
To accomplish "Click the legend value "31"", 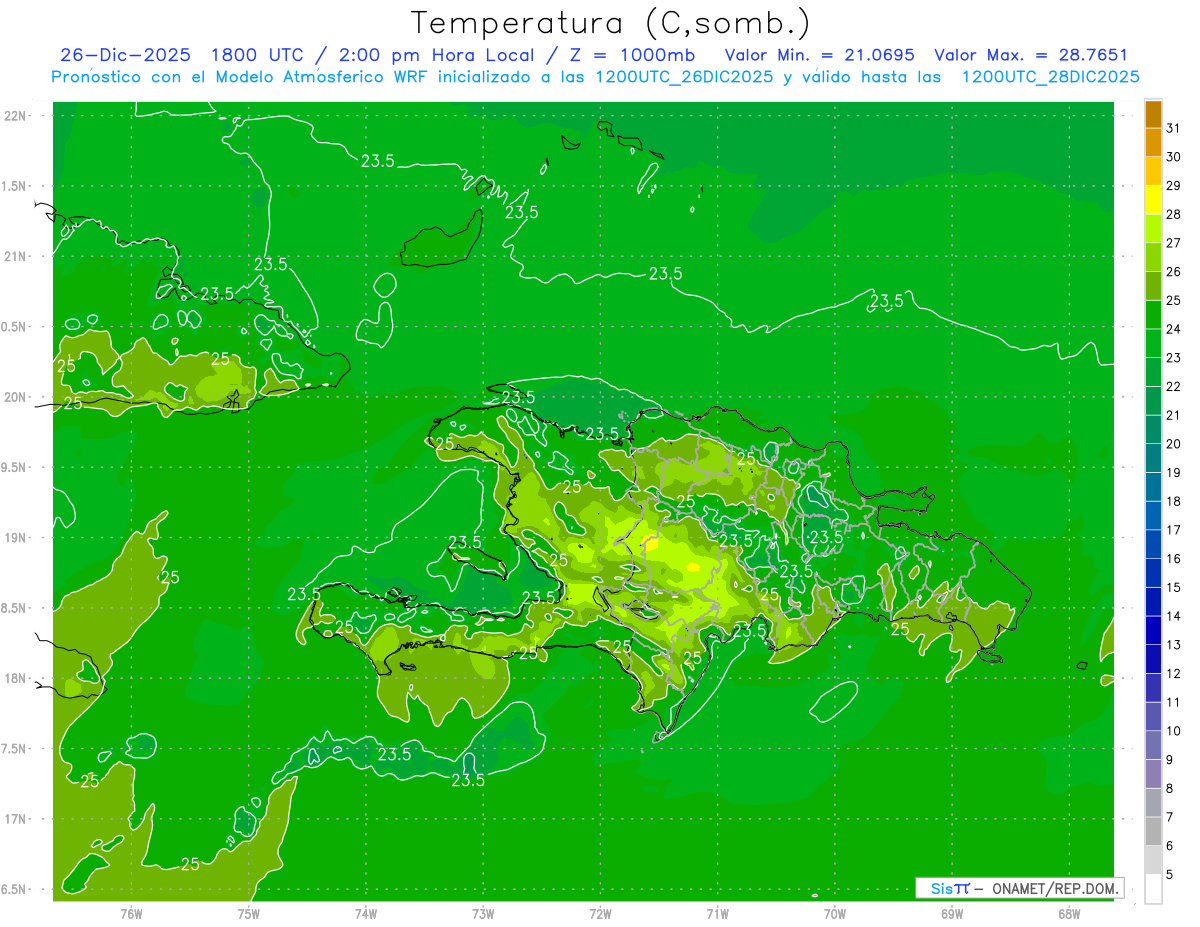I will [1174, 128].
